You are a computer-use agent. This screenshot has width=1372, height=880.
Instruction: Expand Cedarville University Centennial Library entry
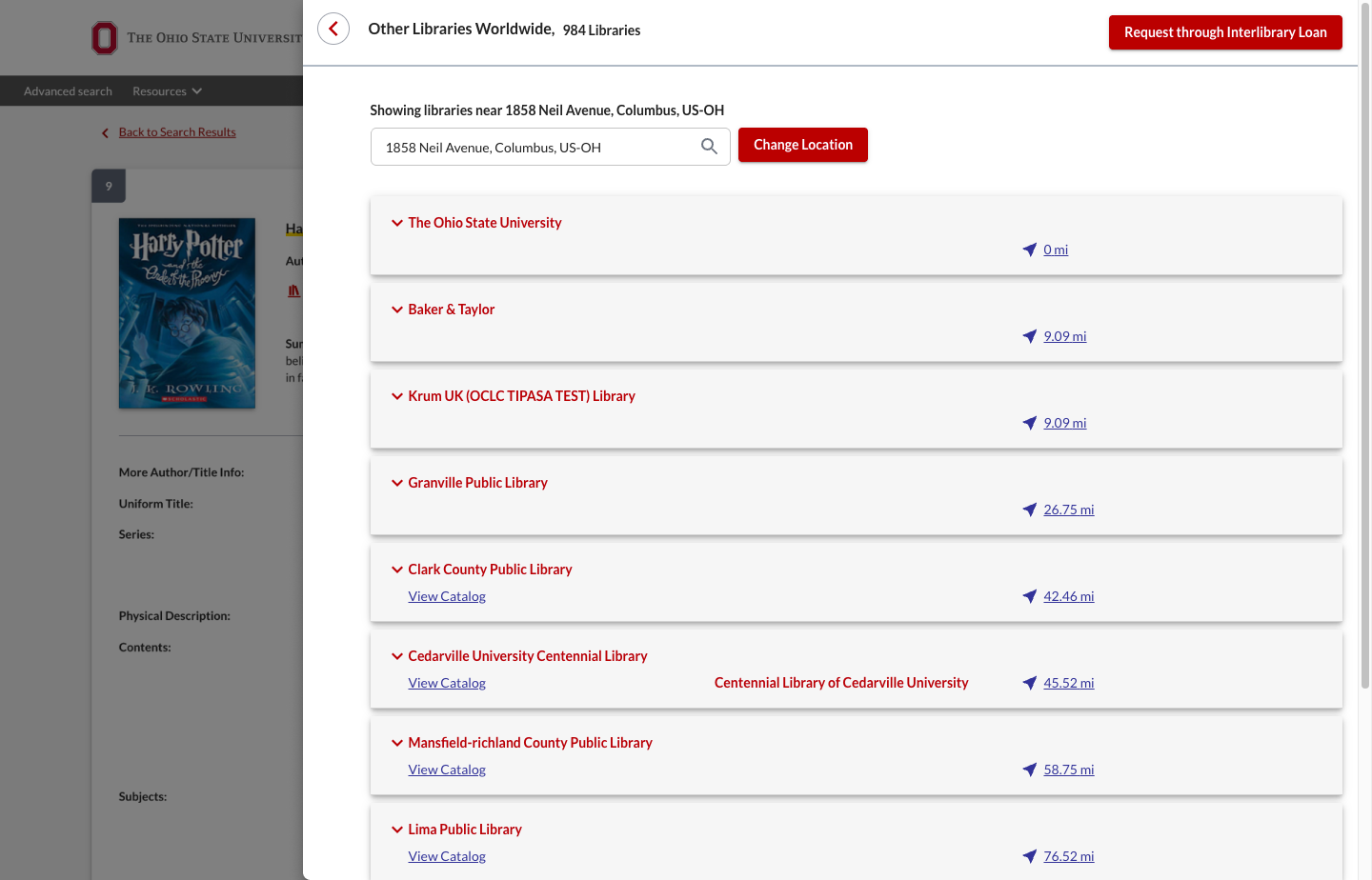[396, 656]
